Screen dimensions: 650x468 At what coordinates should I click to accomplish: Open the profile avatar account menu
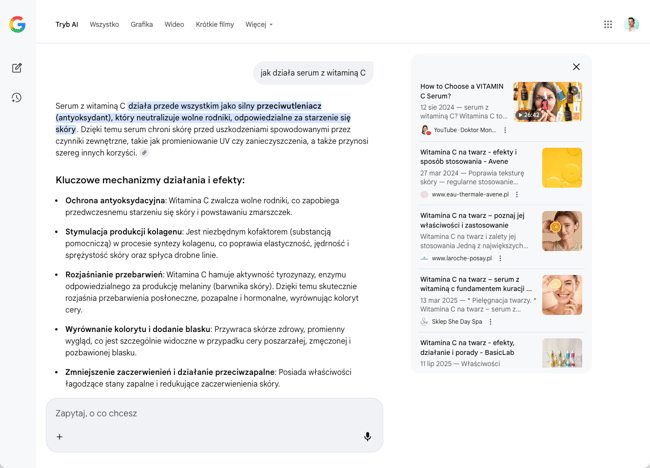[631, 24]
